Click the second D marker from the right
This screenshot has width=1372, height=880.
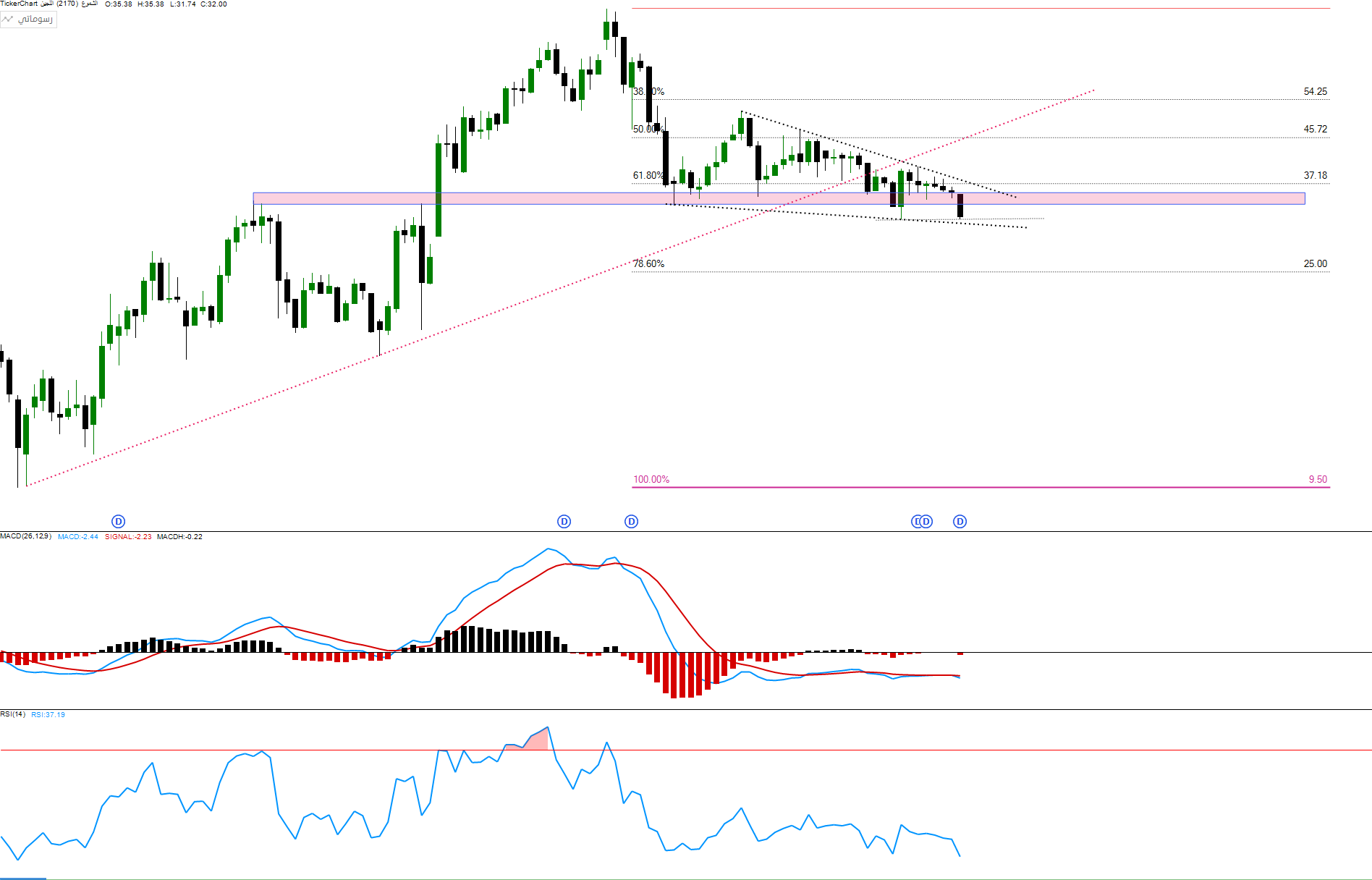tap(926, 521)
